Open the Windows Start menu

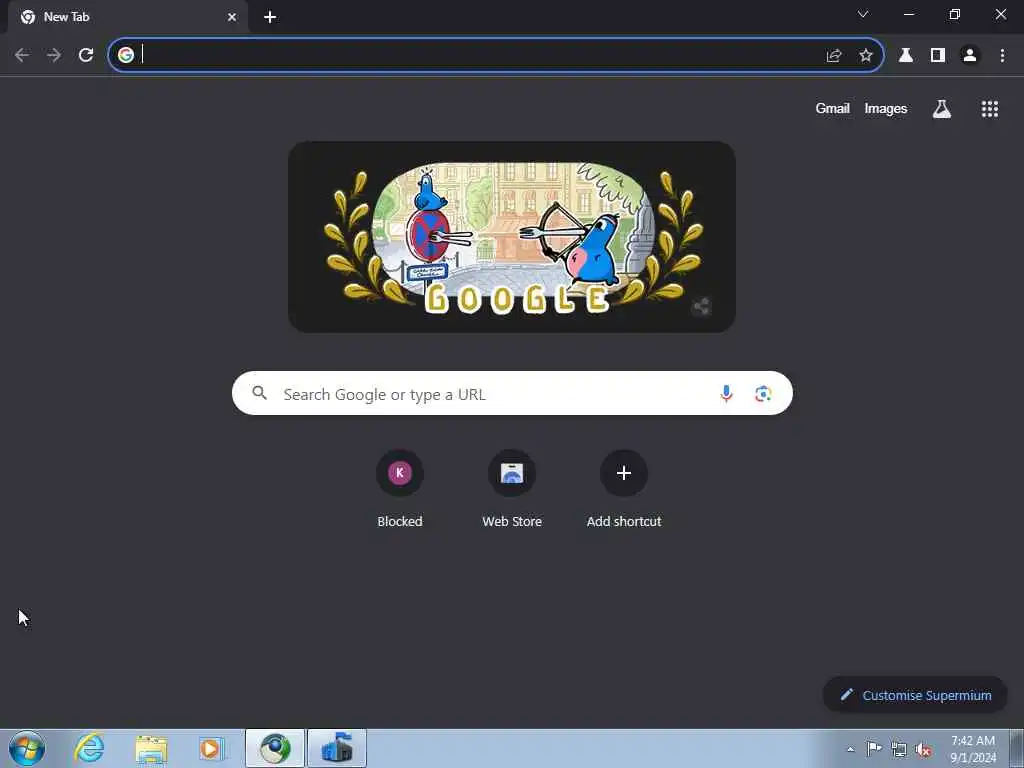(x=27, y=748)
